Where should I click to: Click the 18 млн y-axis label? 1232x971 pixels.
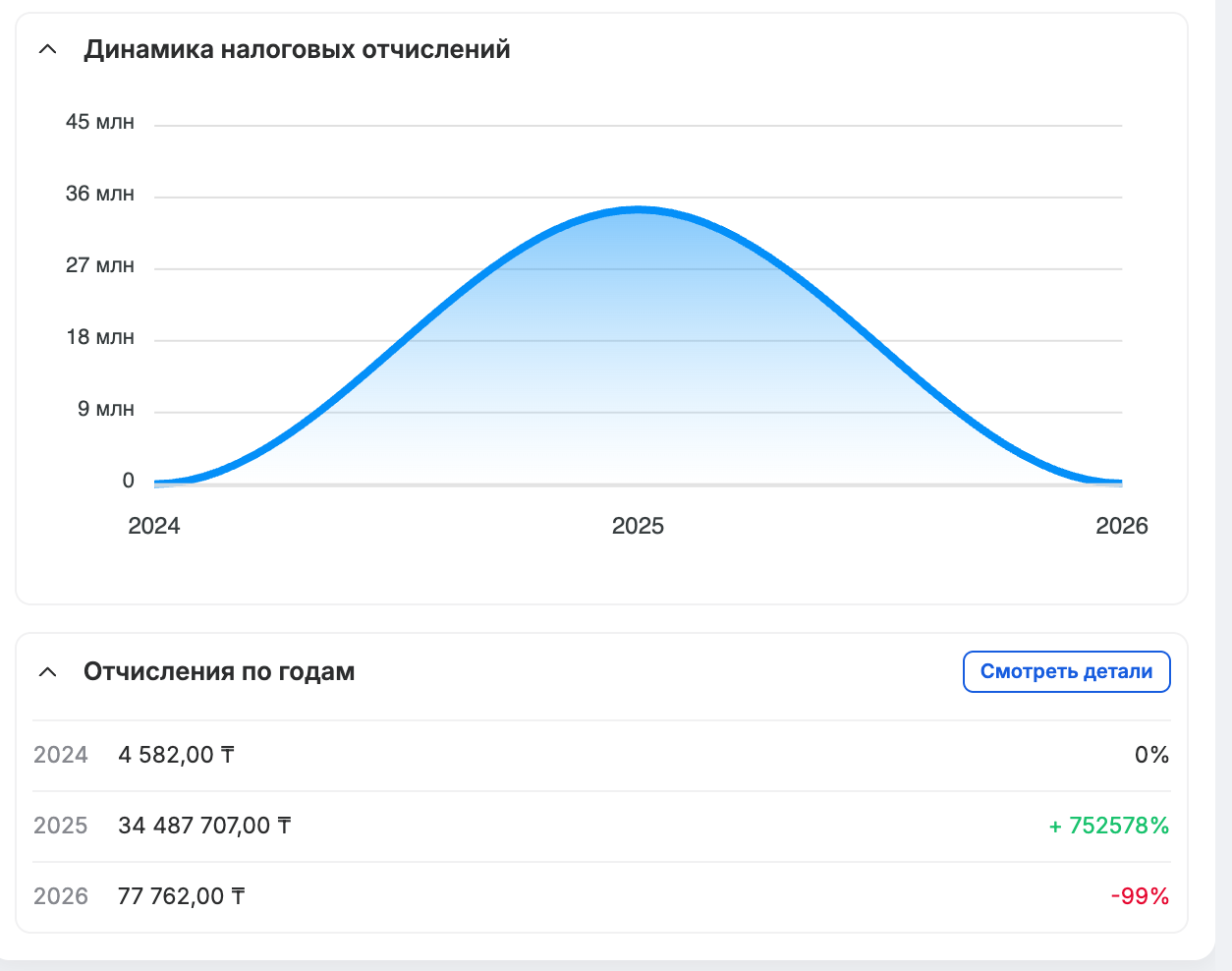[x=99, y=337]
